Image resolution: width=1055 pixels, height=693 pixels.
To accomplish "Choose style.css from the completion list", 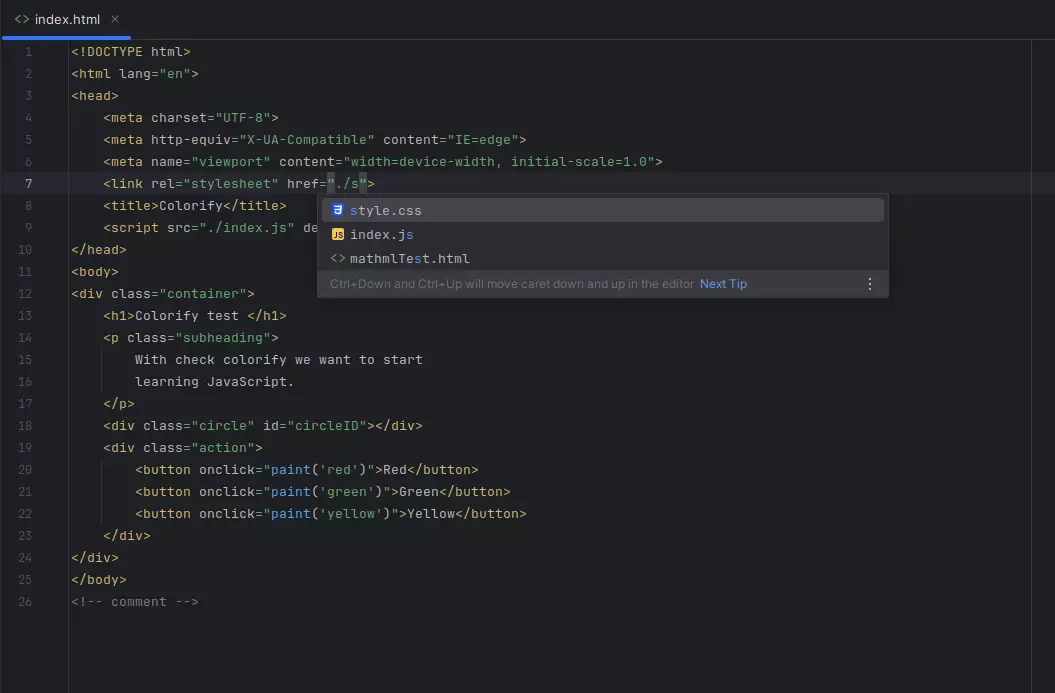I will (386, 211).
